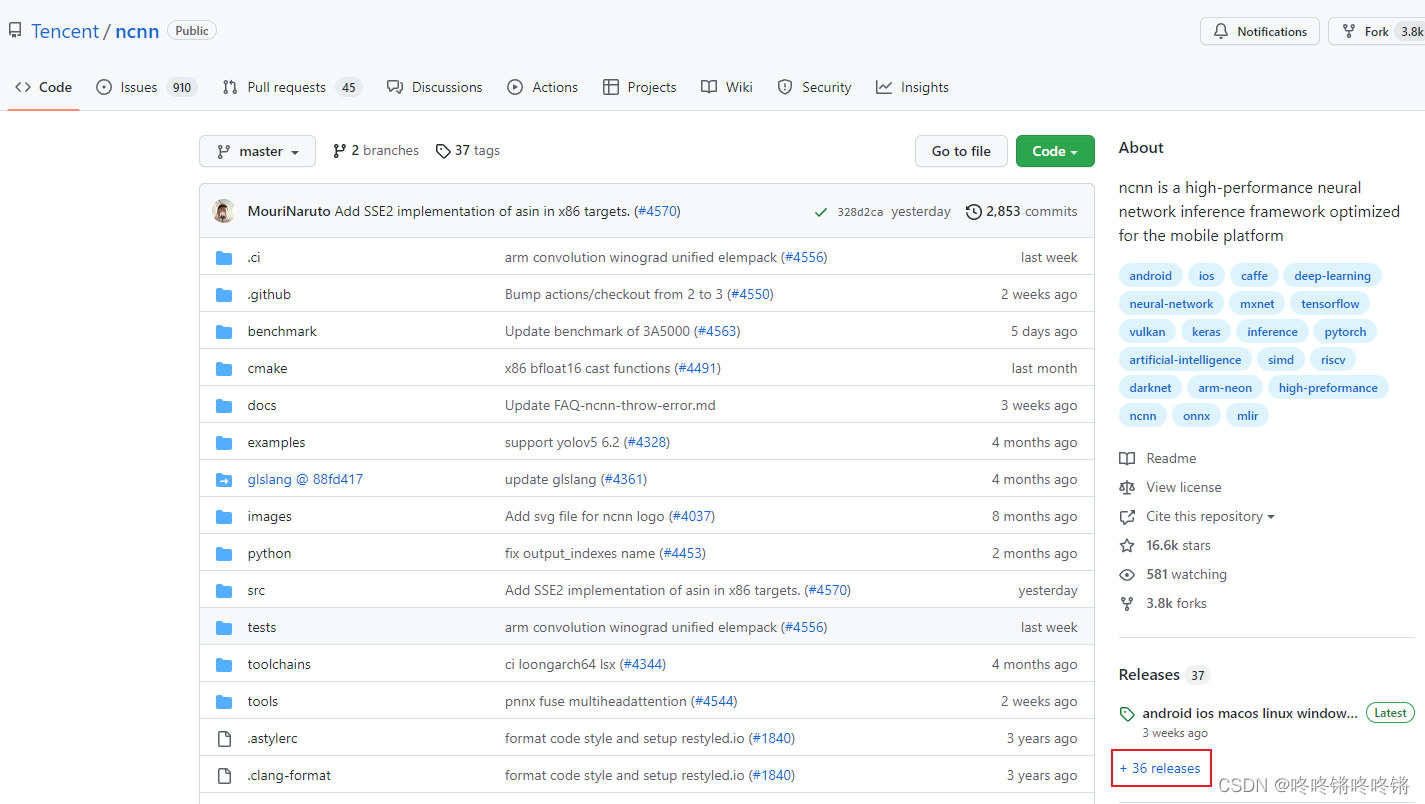Viewport: 1425px width, 804px height.
Task: Open the Wiki tab
Action: click(x=727, y=87)
